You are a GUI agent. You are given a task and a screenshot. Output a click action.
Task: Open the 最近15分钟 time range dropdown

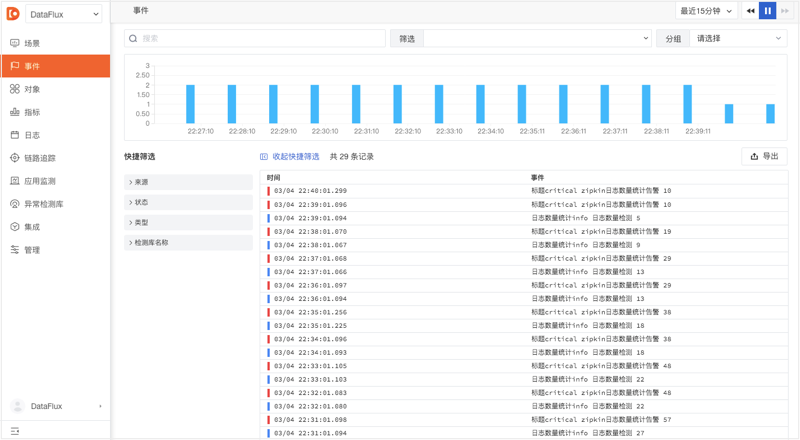click(706, 11)
